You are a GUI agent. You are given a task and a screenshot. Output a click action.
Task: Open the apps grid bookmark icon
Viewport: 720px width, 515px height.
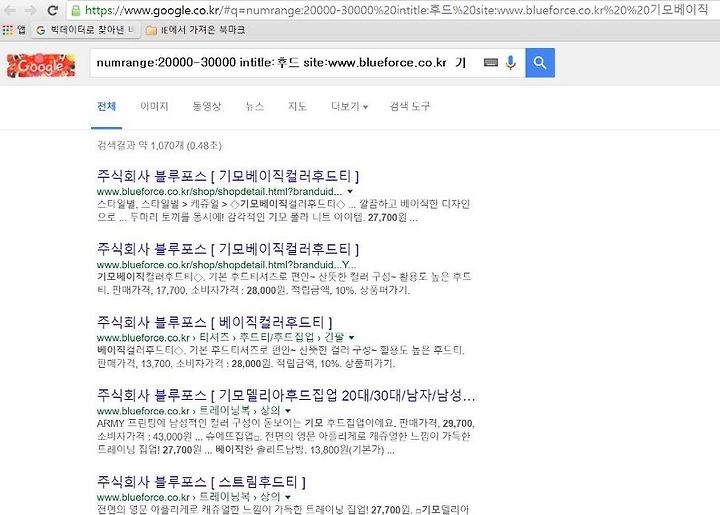[x=8, y=30]
